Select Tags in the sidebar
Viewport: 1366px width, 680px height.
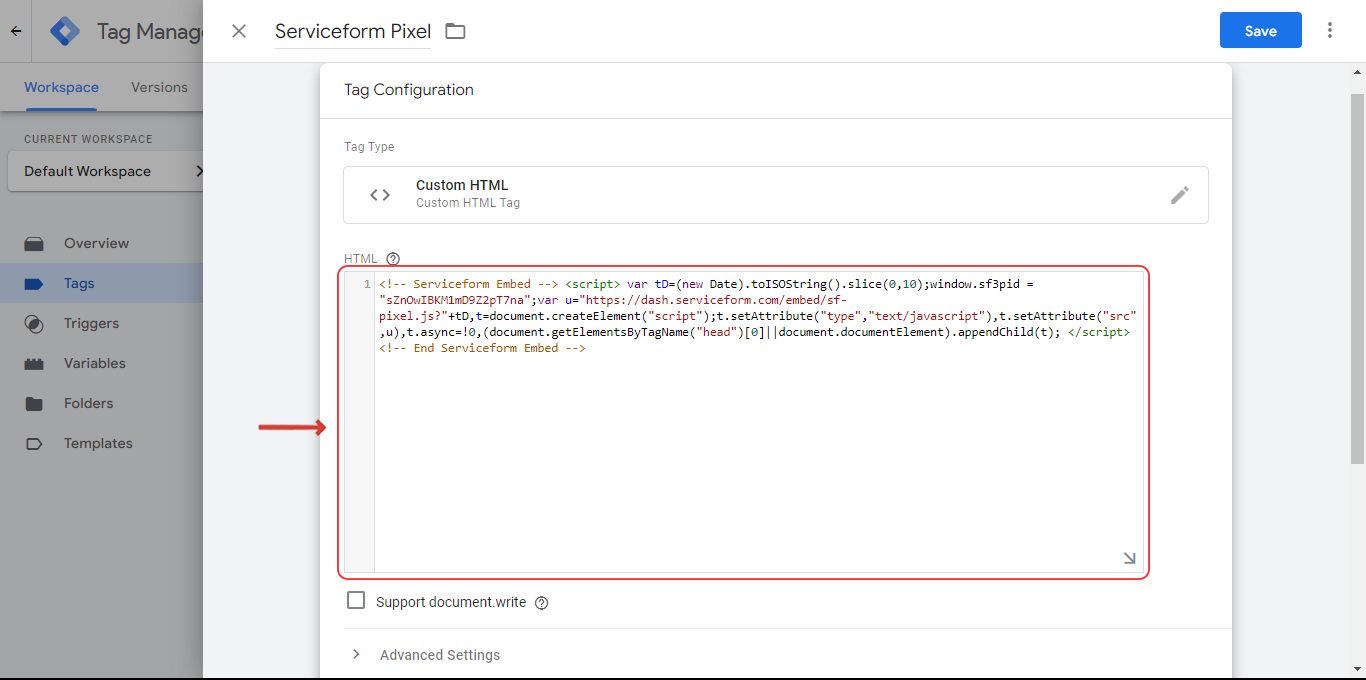pos(101,283)
